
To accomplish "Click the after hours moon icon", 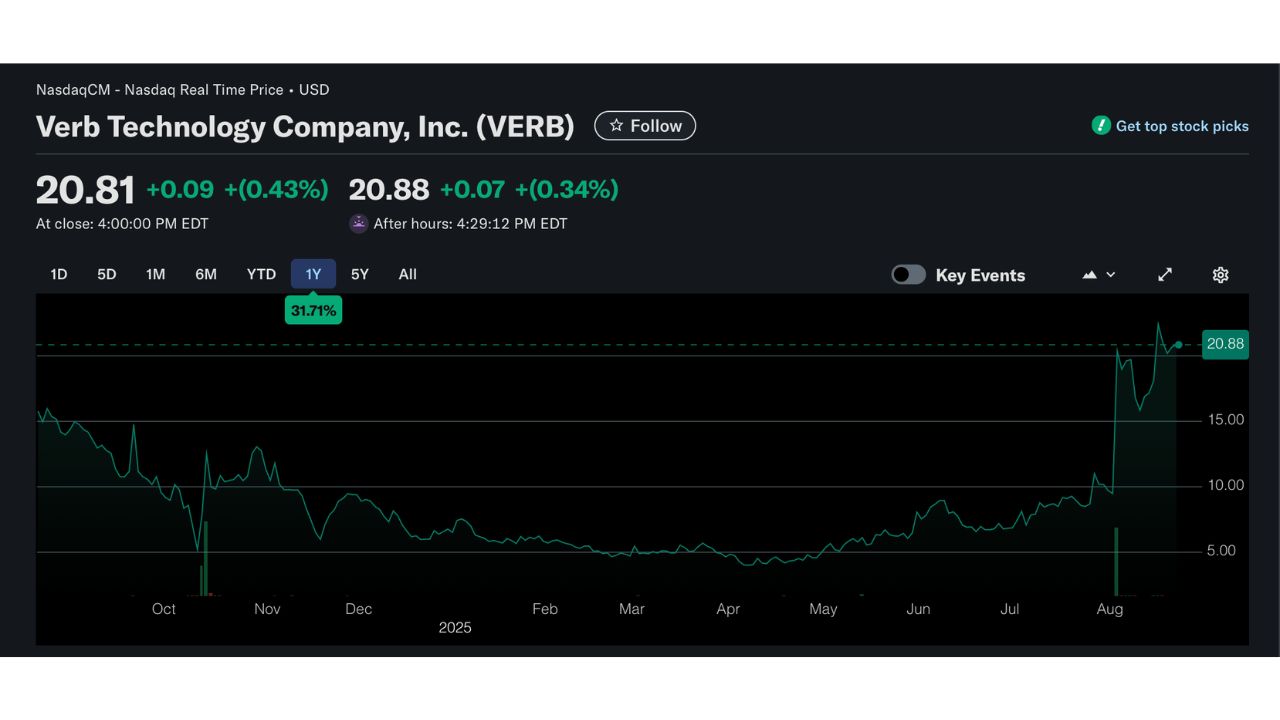I will 359,224.
